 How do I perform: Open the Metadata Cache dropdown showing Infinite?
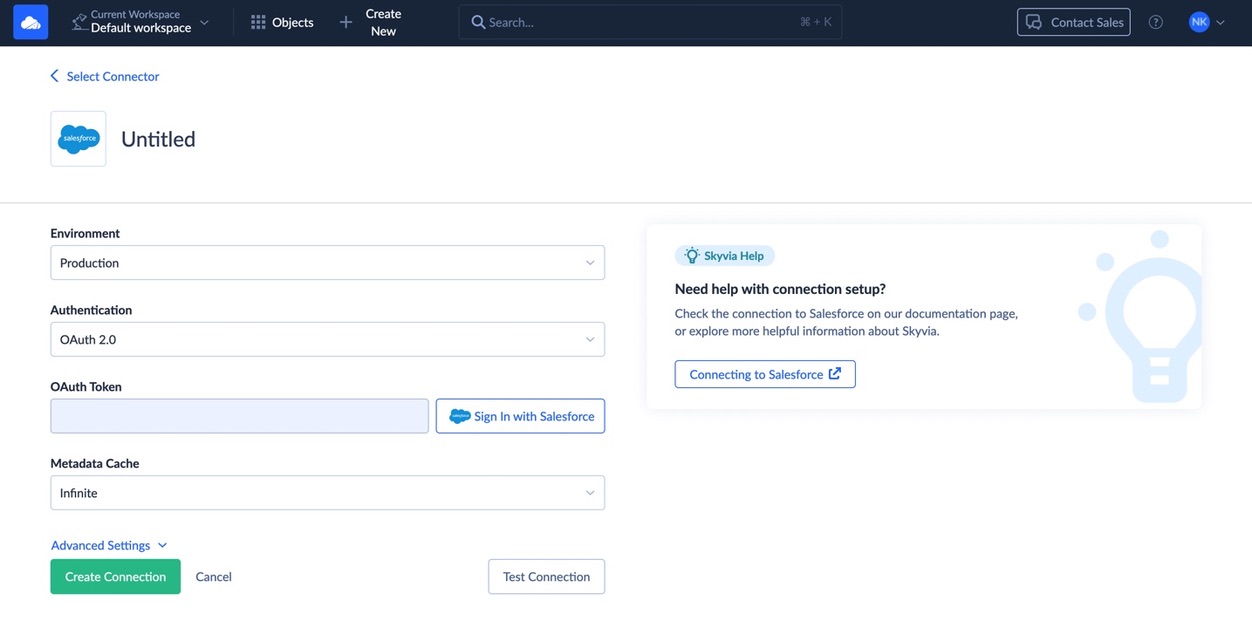[328, 492]
